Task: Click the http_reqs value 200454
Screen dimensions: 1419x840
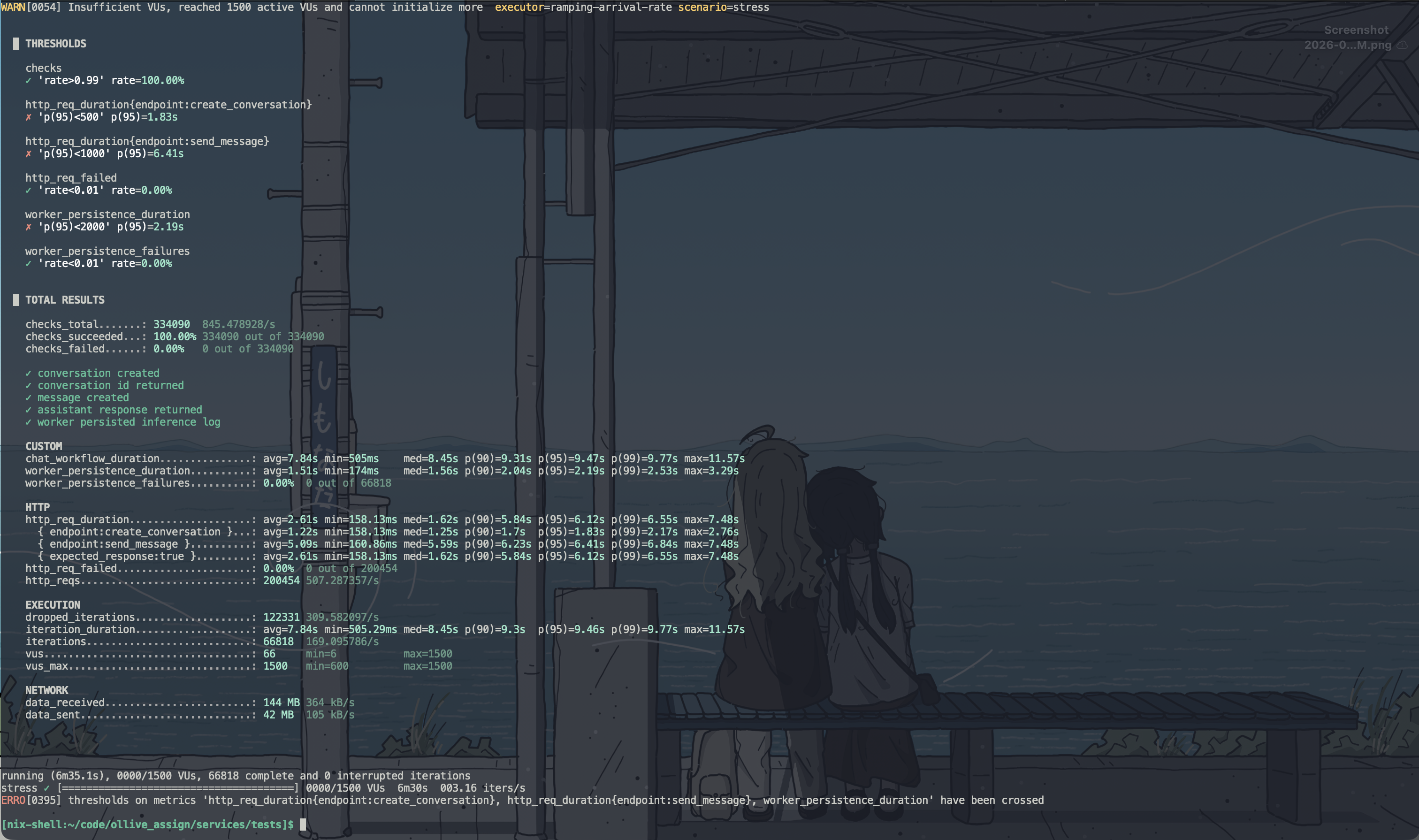Action: [281, 581]
